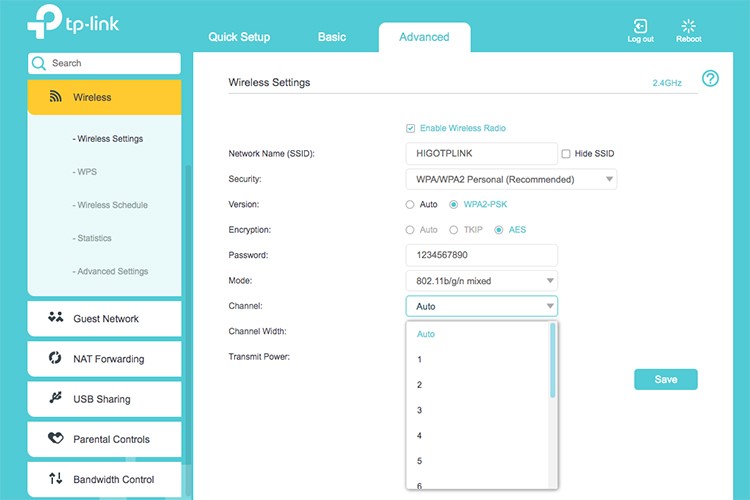Choose channel 3 from the Channel list
750x500 pixels.
point(420,410)
